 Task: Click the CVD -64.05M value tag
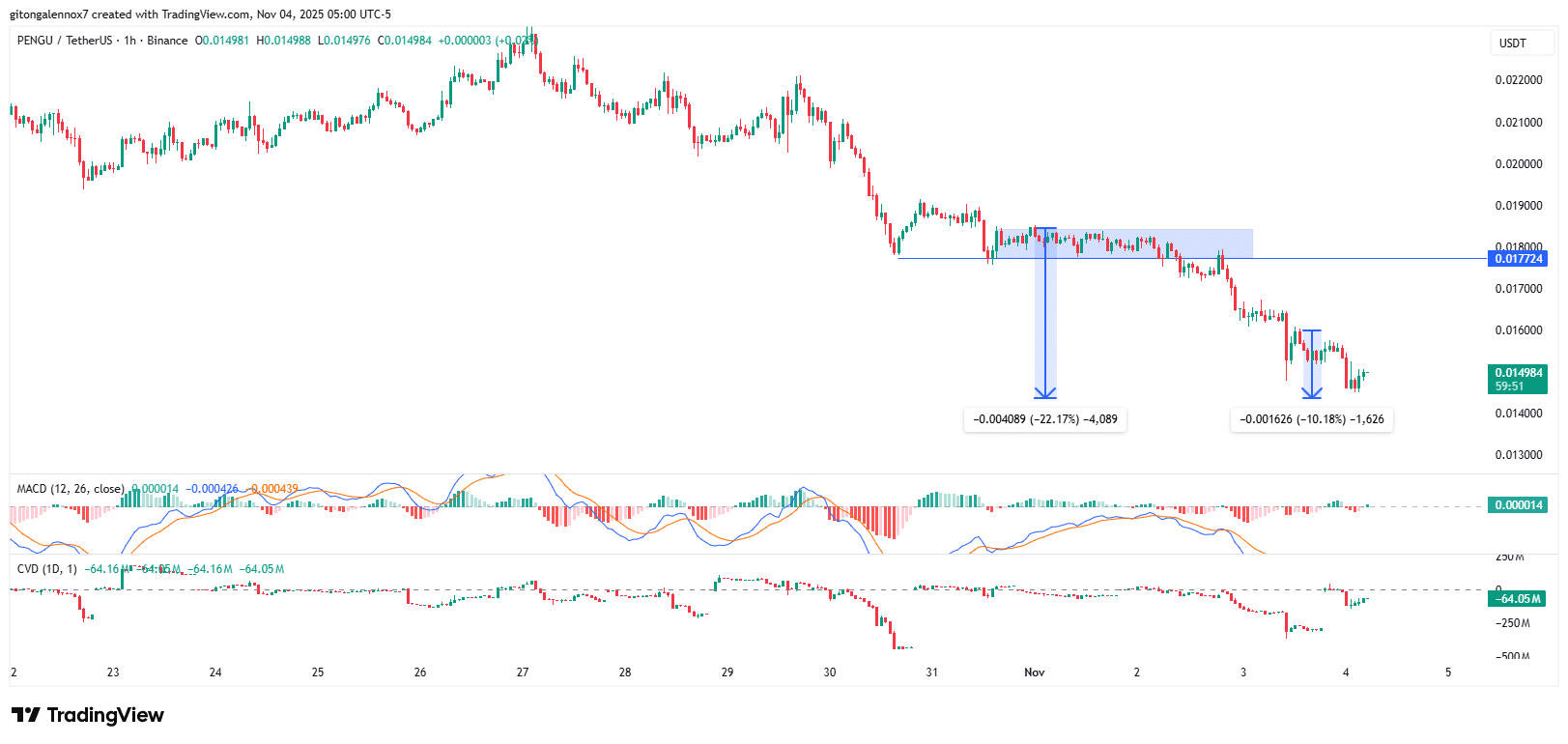(1518, 599)
